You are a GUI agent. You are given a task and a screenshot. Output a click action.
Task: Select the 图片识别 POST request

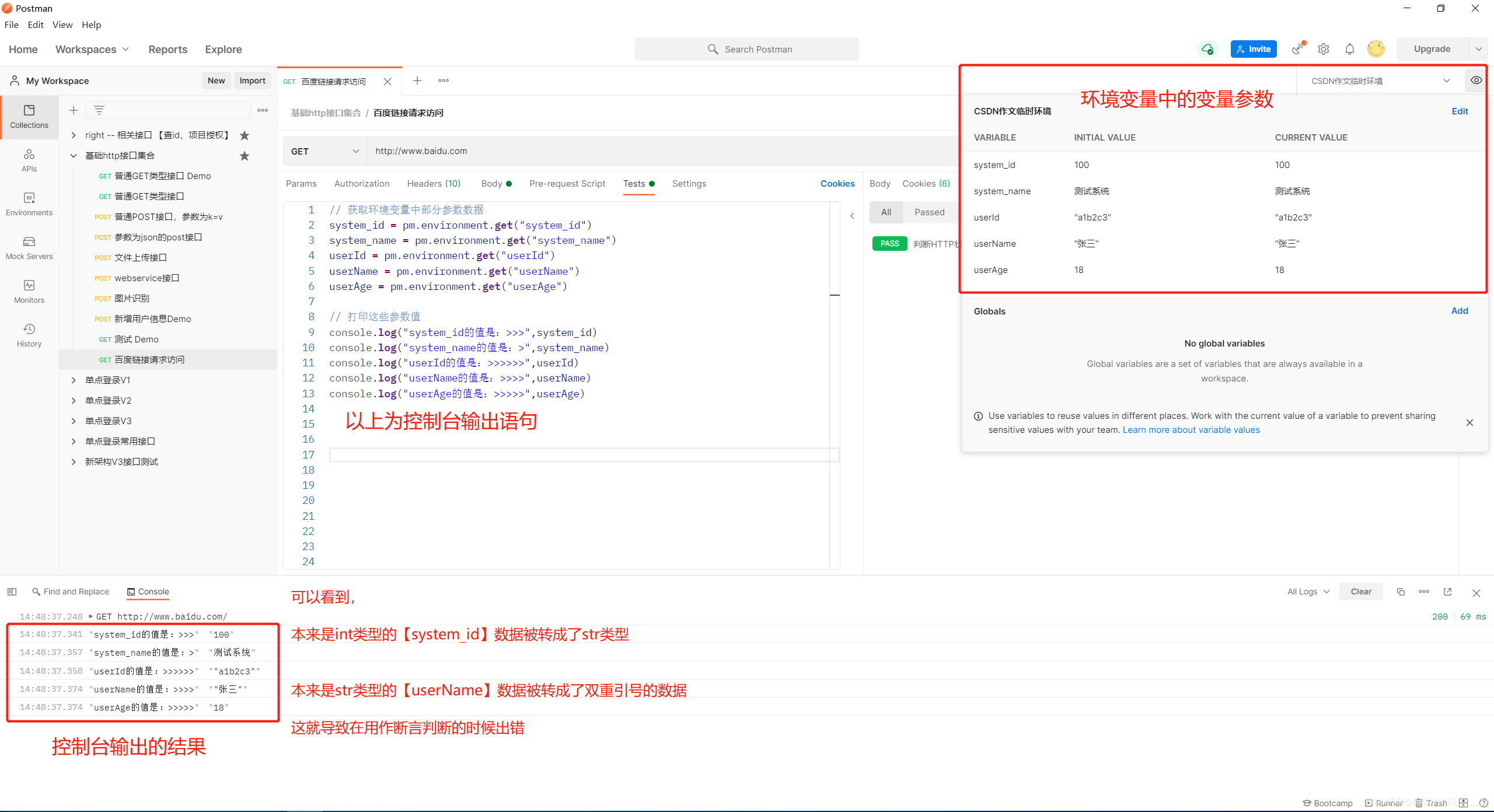tap(167, 299)
